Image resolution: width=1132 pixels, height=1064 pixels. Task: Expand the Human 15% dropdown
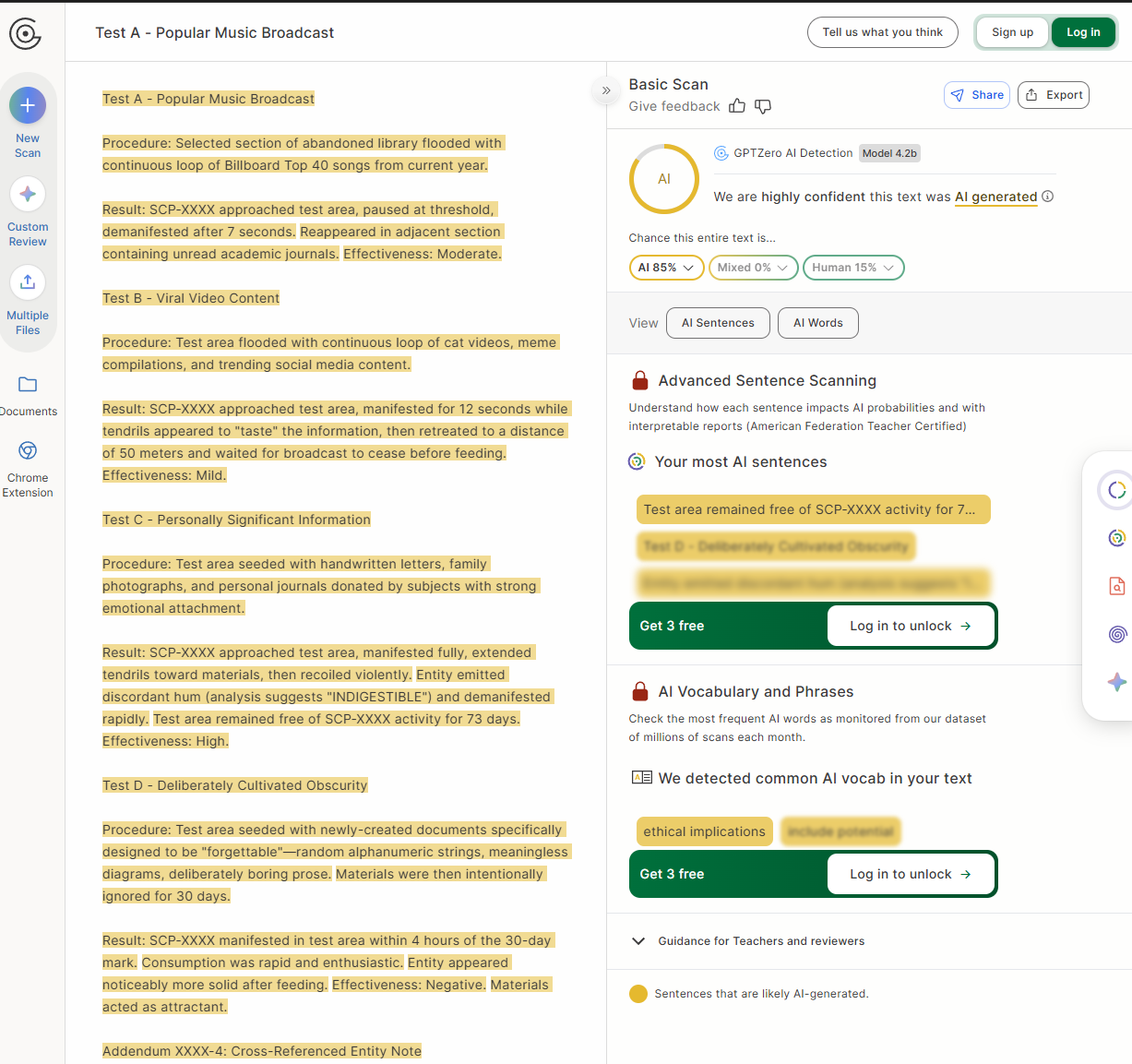(x=852, y=268)
